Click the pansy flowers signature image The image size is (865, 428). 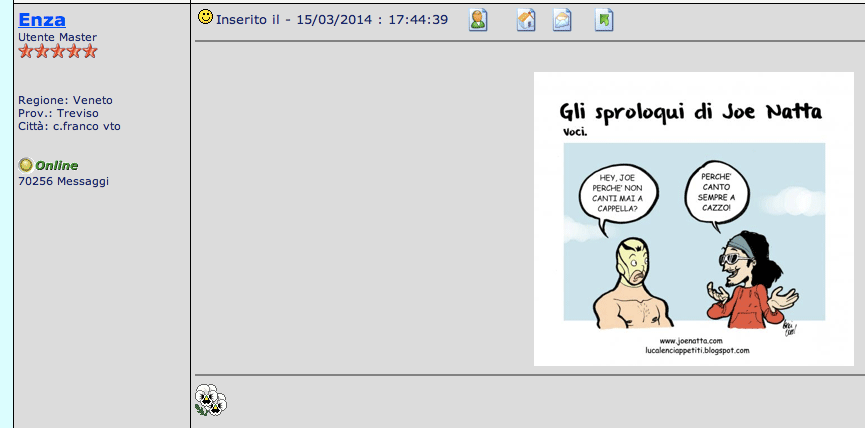[211, 399]
